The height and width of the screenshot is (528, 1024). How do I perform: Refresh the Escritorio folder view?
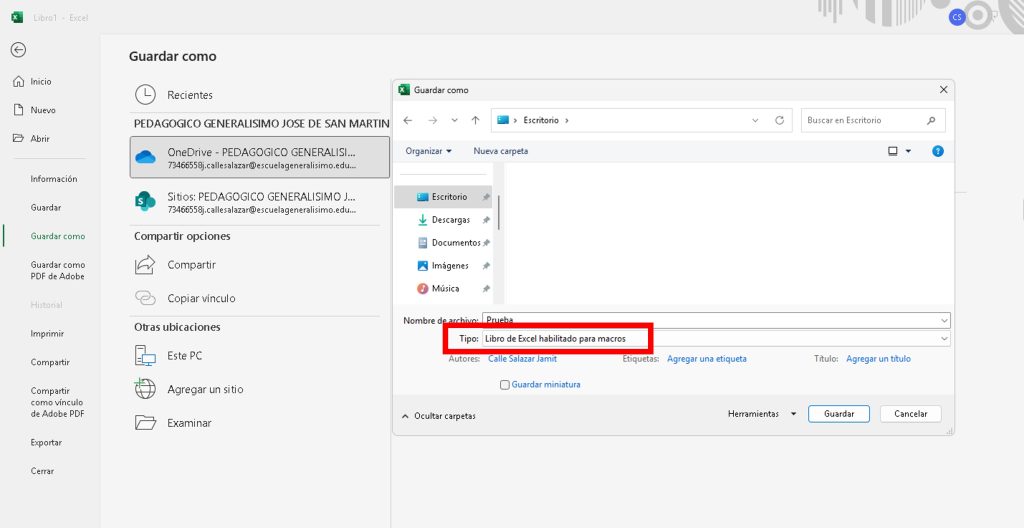(779, 120)
